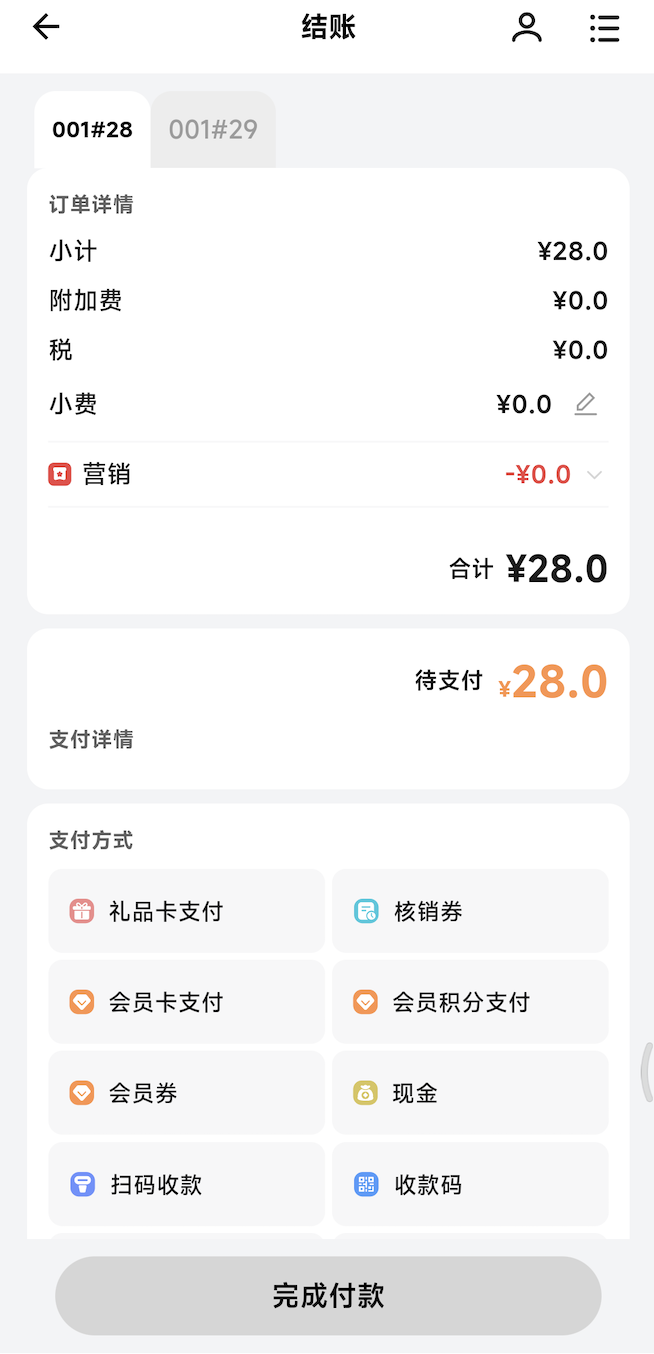Expand the 营销 discount row
Screen dimensions: 654x1354
pyautogui.click(x=300, y=474)
